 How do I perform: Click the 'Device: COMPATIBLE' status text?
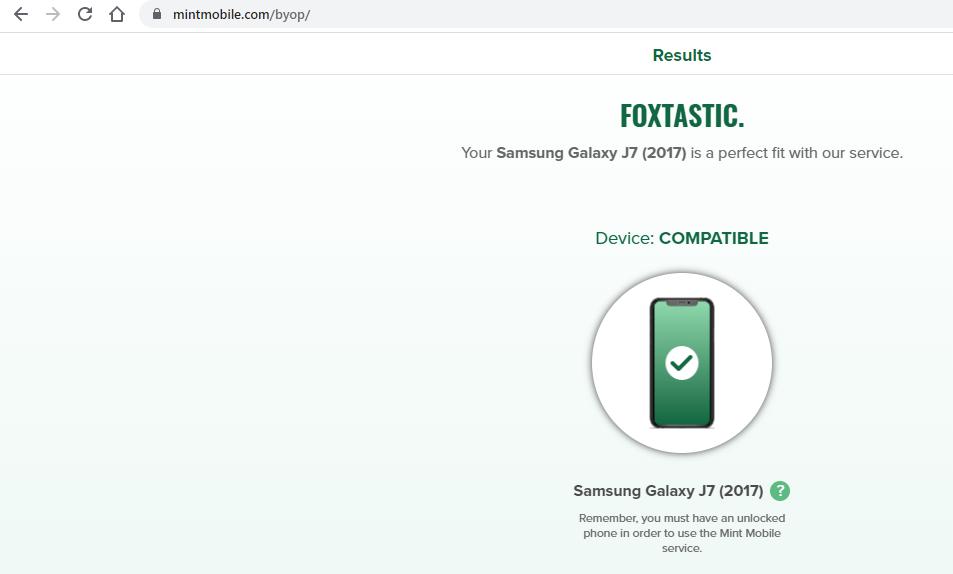pyautogui.click(x=682, y=238)
